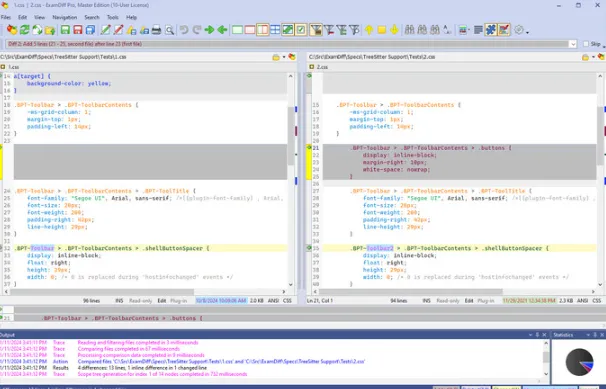Click the red floppy disk save icon

pos(78,30)
